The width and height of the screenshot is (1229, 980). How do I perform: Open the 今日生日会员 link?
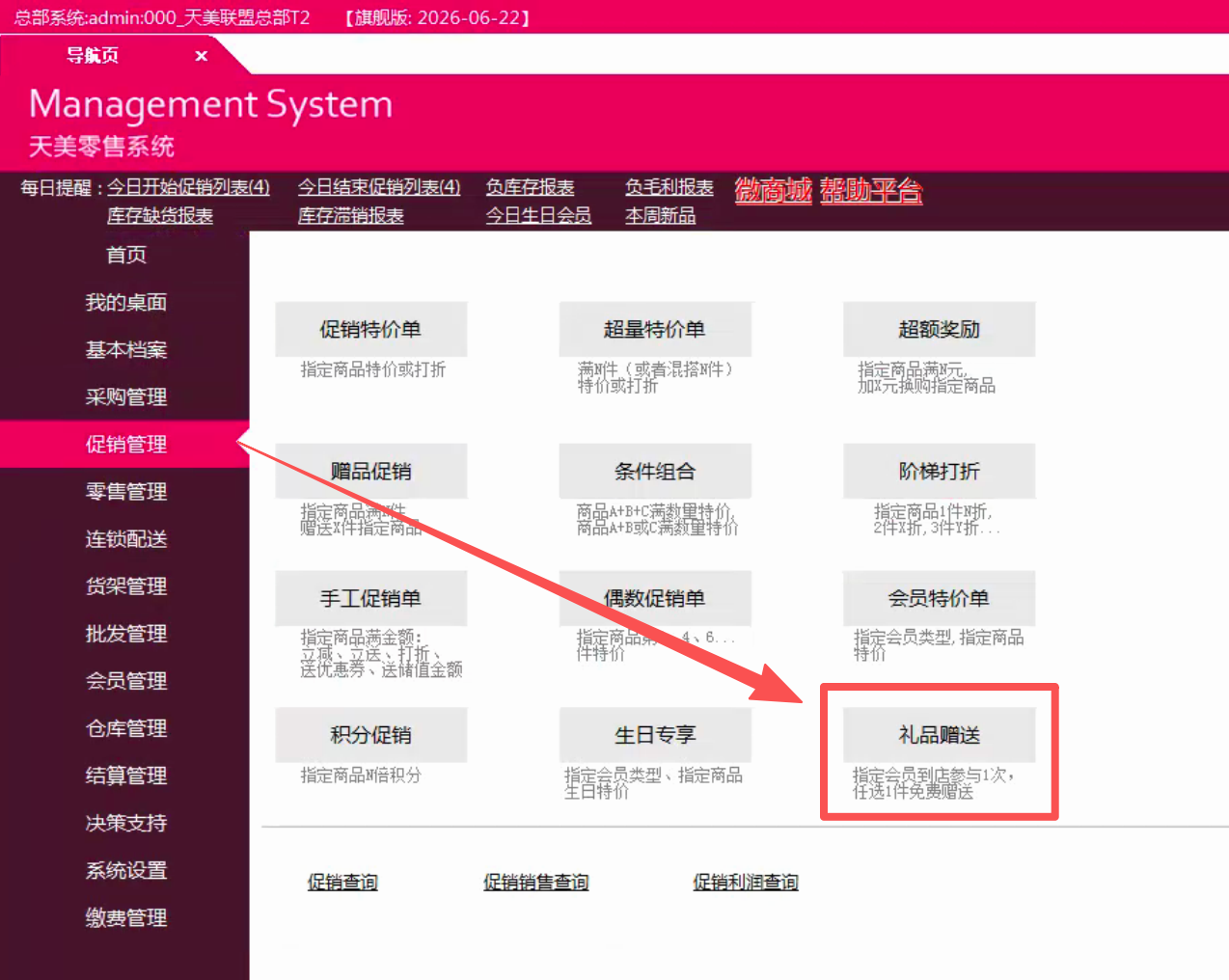click(539, 215)
